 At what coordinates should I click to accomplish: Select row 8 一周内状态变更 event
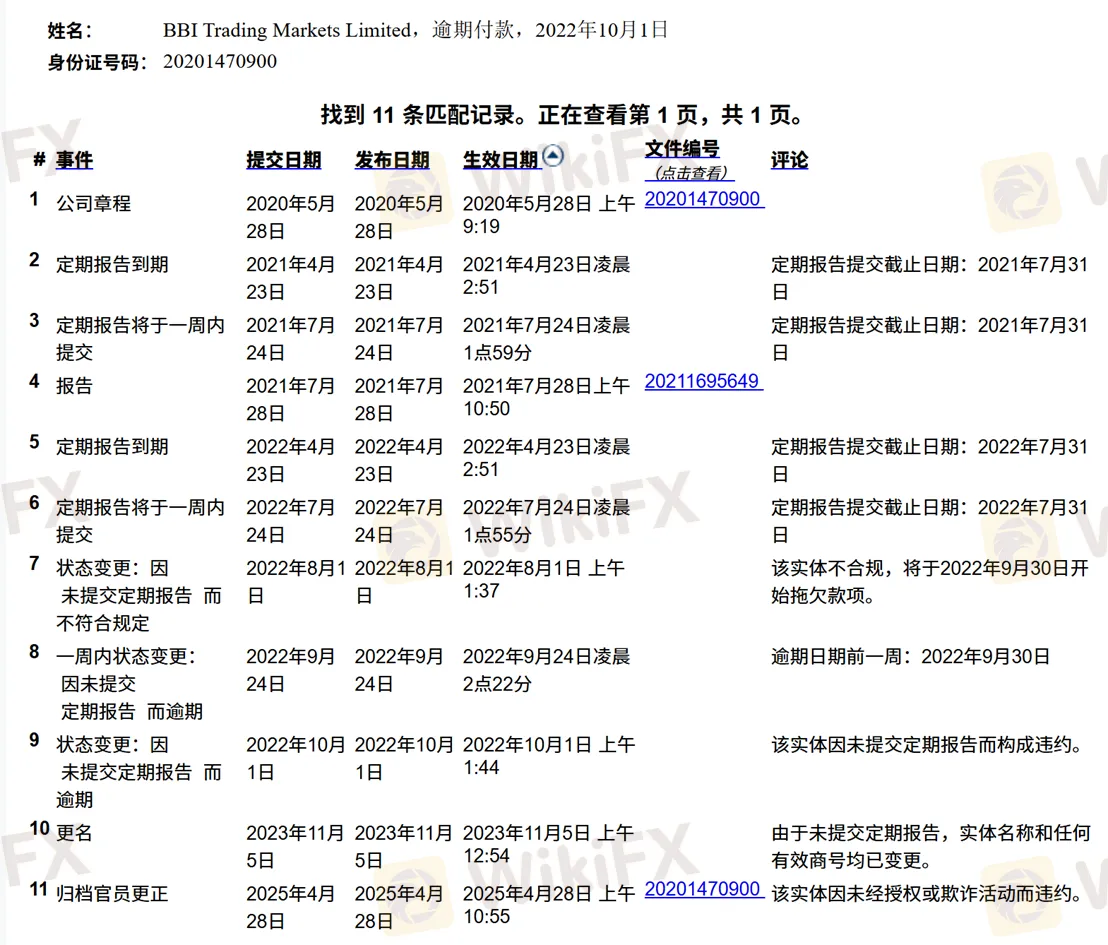coord(129,684)
